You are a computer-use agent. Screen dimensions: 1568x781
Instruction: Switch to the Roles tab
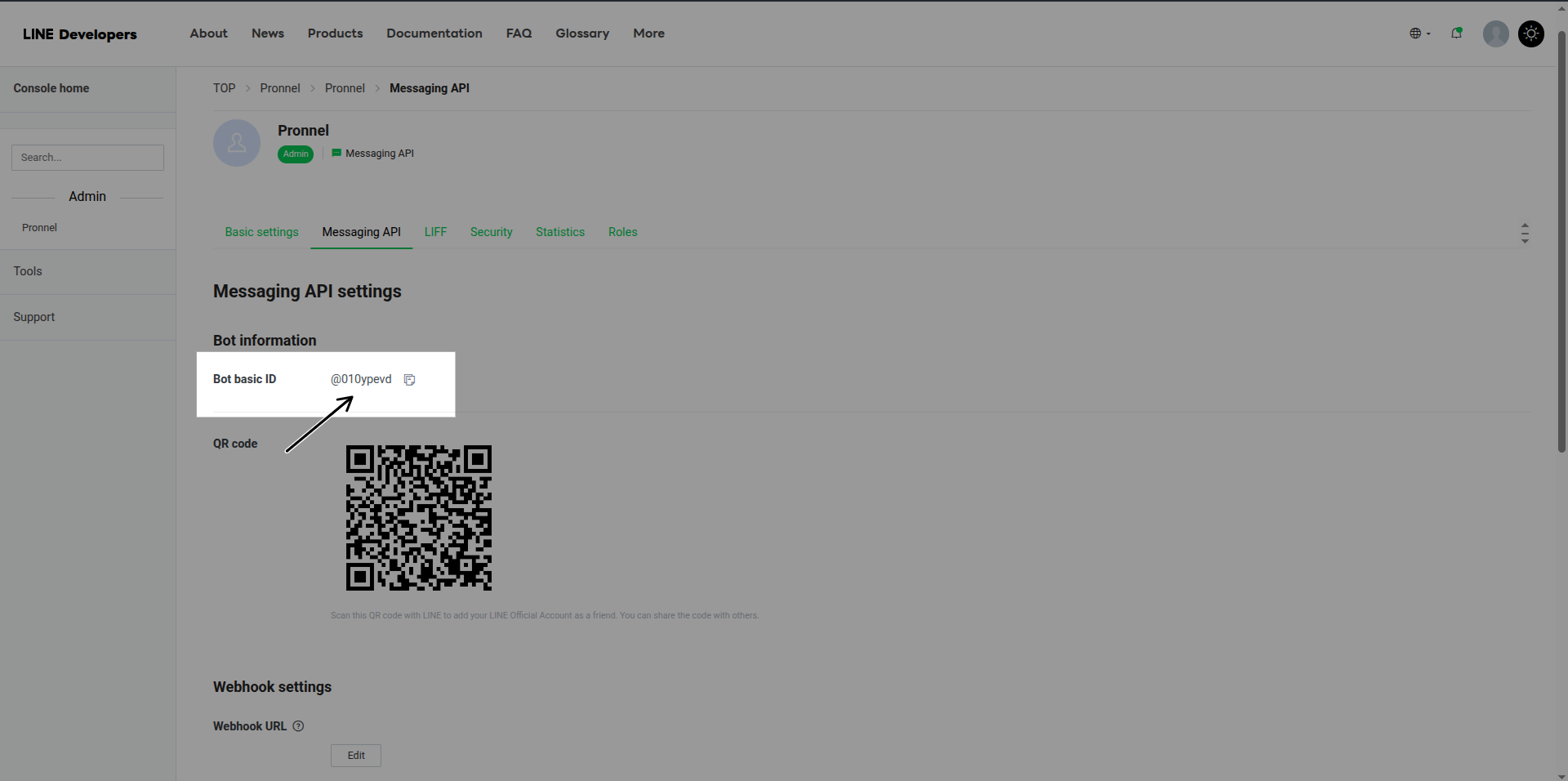pos(622,232)
